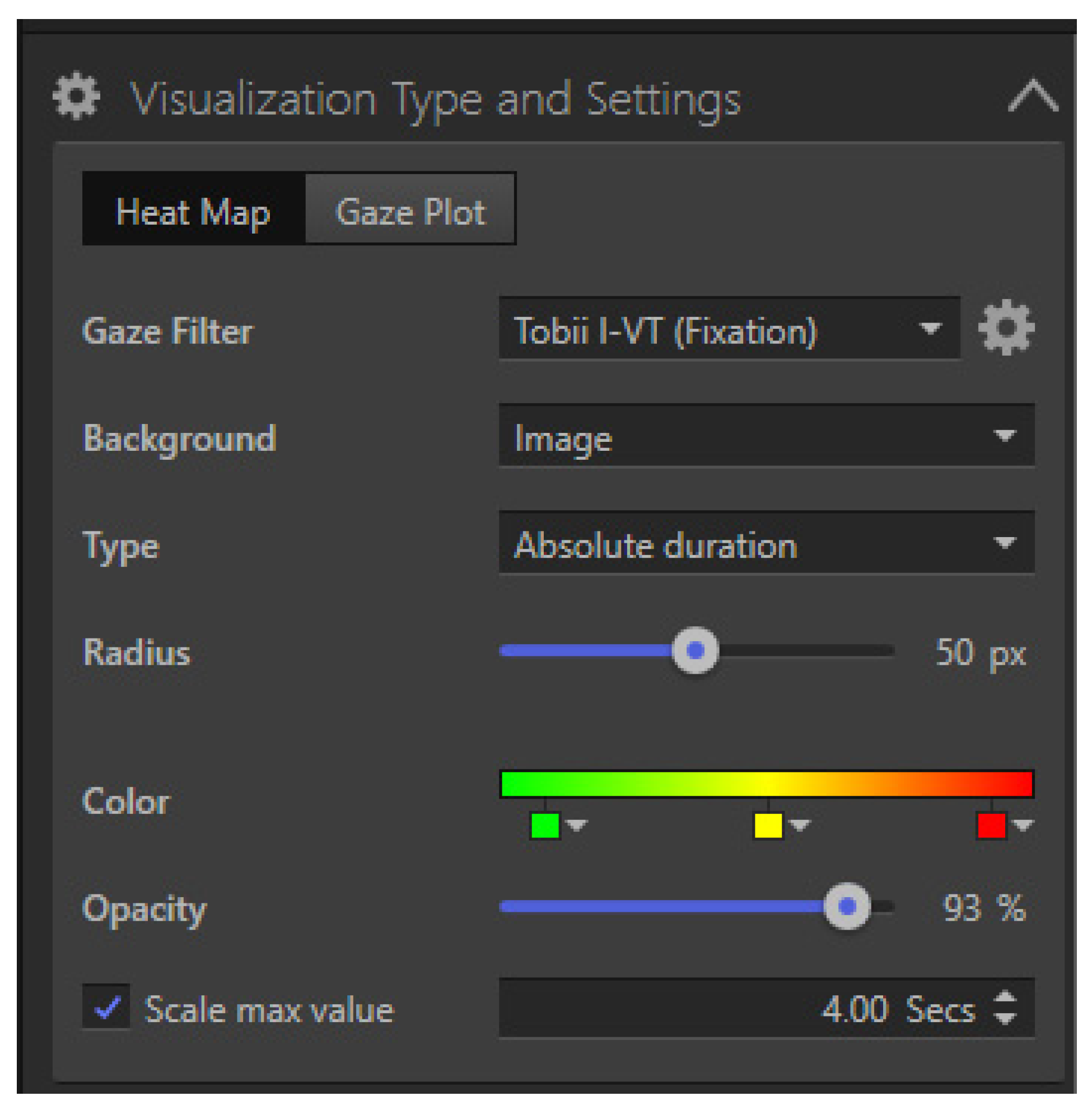The height and width of the screenshot is (1110, 1092).
Task: Click the Visualization Type and Settings gear icon
Action: (76, 96)
